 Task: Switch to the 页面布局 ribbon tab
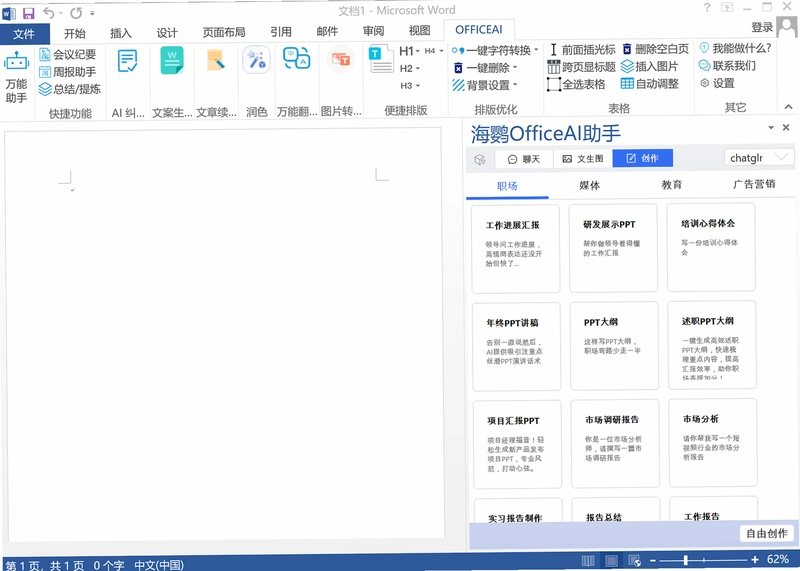click(x=224, y=32)
